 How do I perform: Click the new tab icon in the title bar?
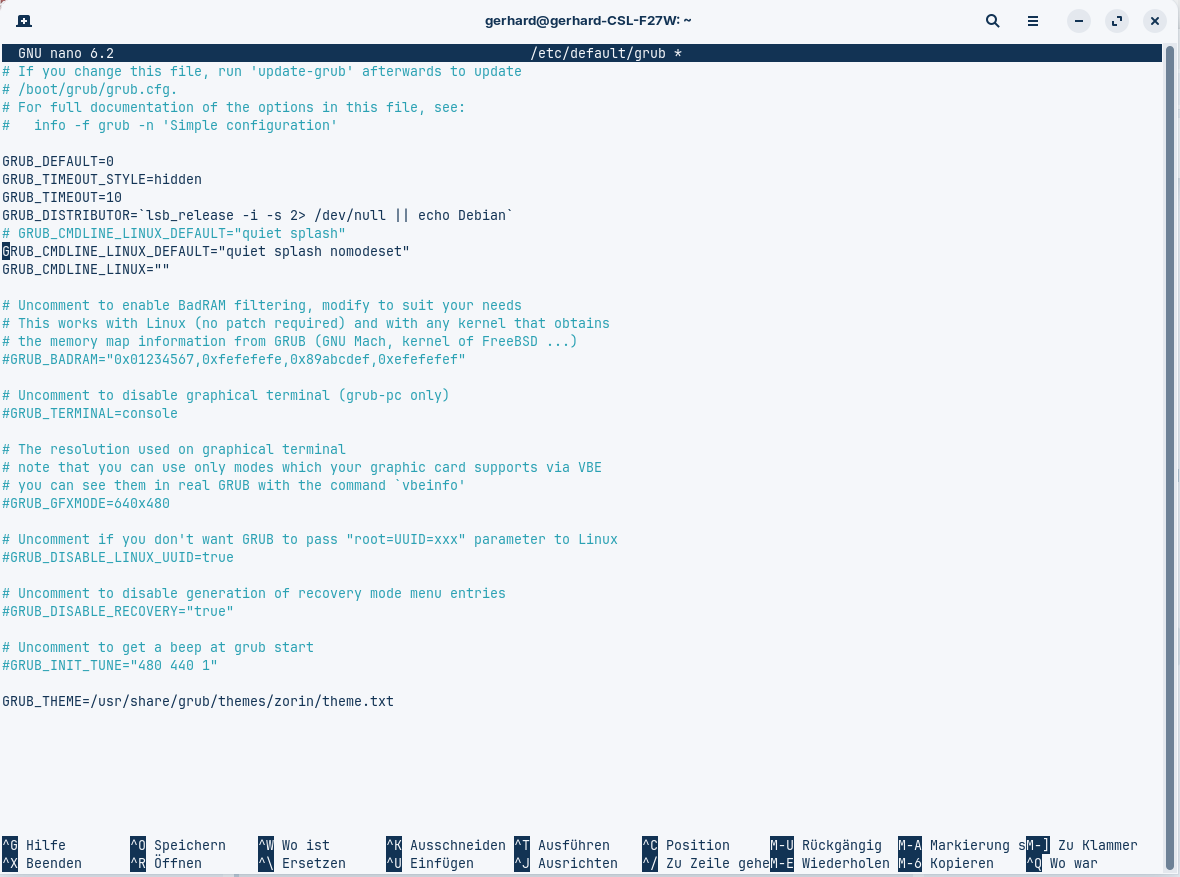(24, 21)
